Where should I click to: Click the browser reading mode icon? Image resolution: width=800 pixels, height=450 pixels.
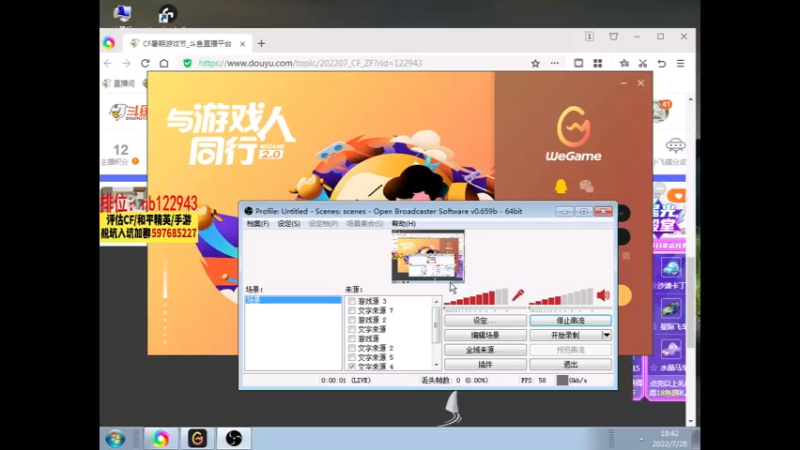[579, 63]
